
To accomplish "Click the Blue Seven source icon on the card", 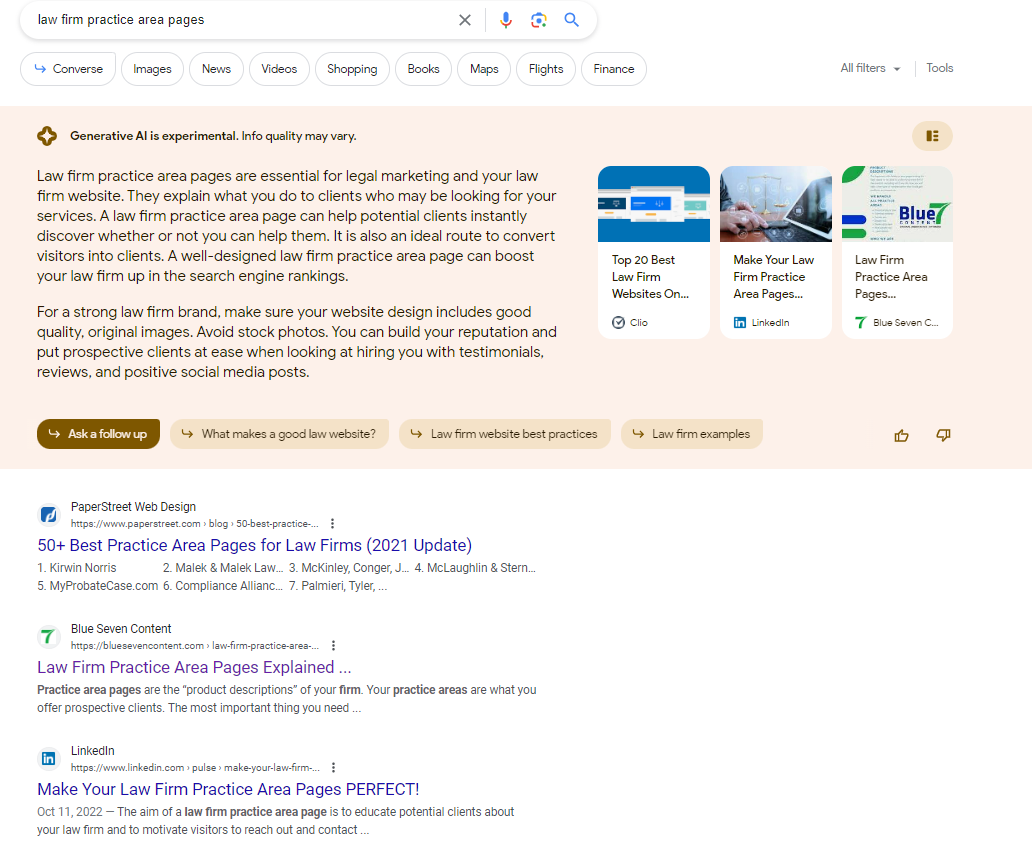I will (x=861, y=322).
